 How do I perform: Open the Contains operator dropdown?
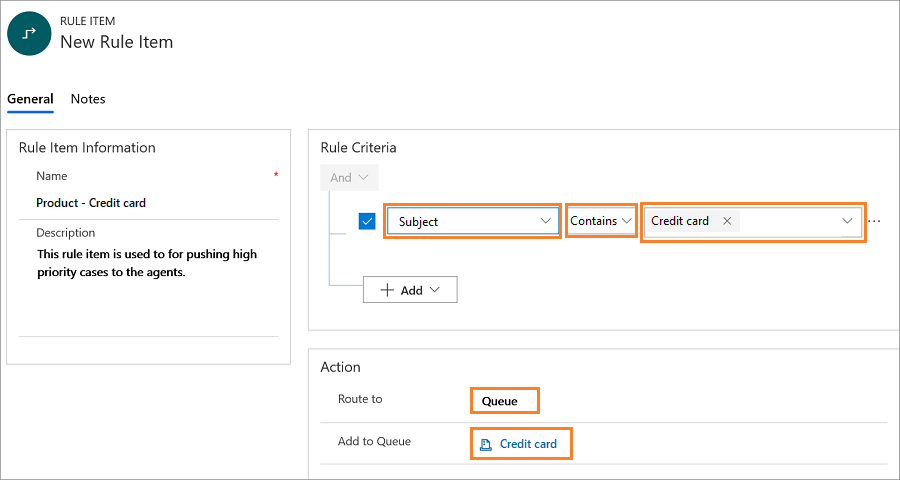click(601, 221)
